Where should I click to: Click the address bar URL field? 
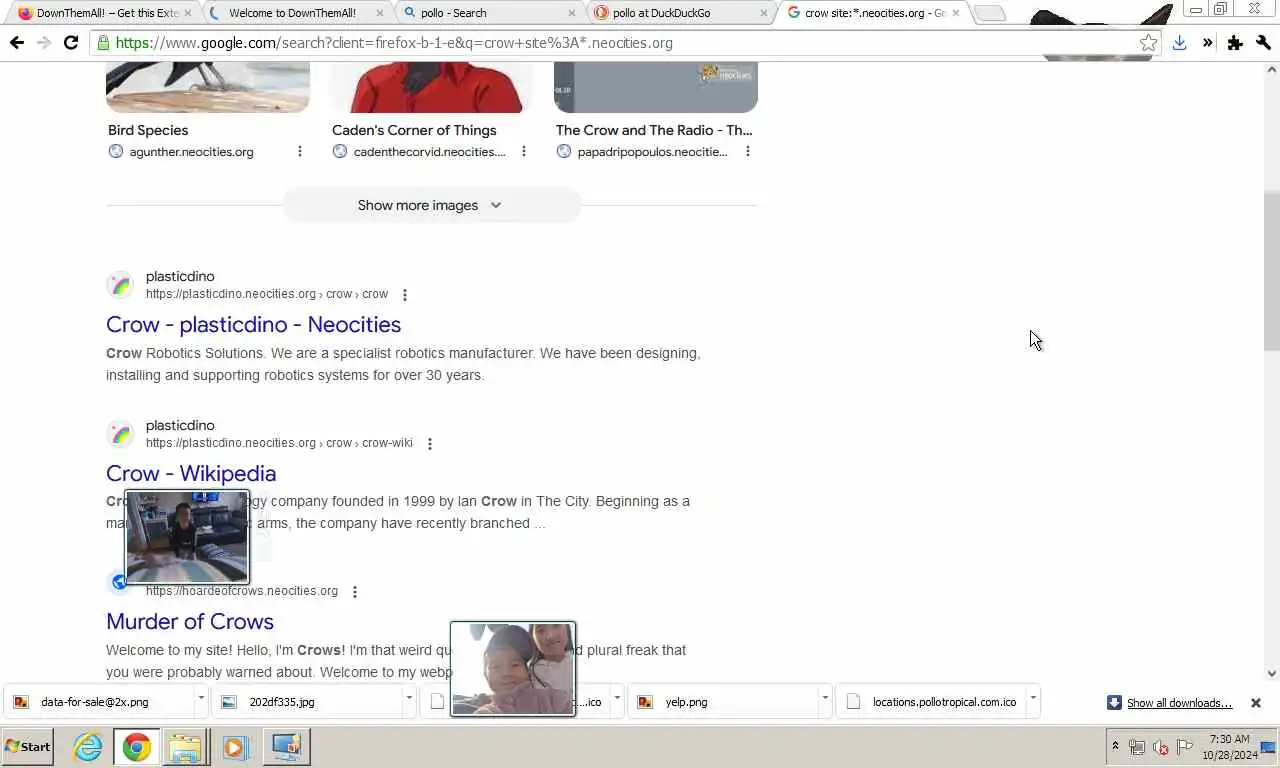point(620,43)
